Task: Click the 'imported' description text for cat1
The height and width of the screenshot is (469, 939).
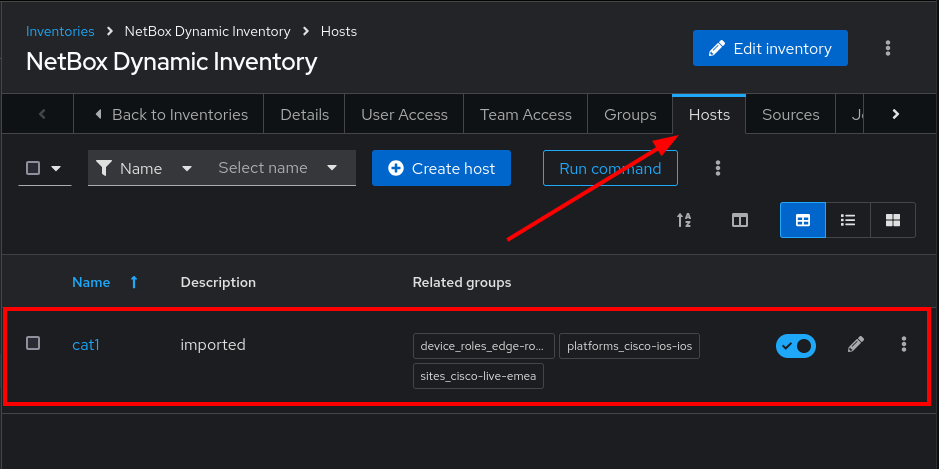Action: point(213,345)
